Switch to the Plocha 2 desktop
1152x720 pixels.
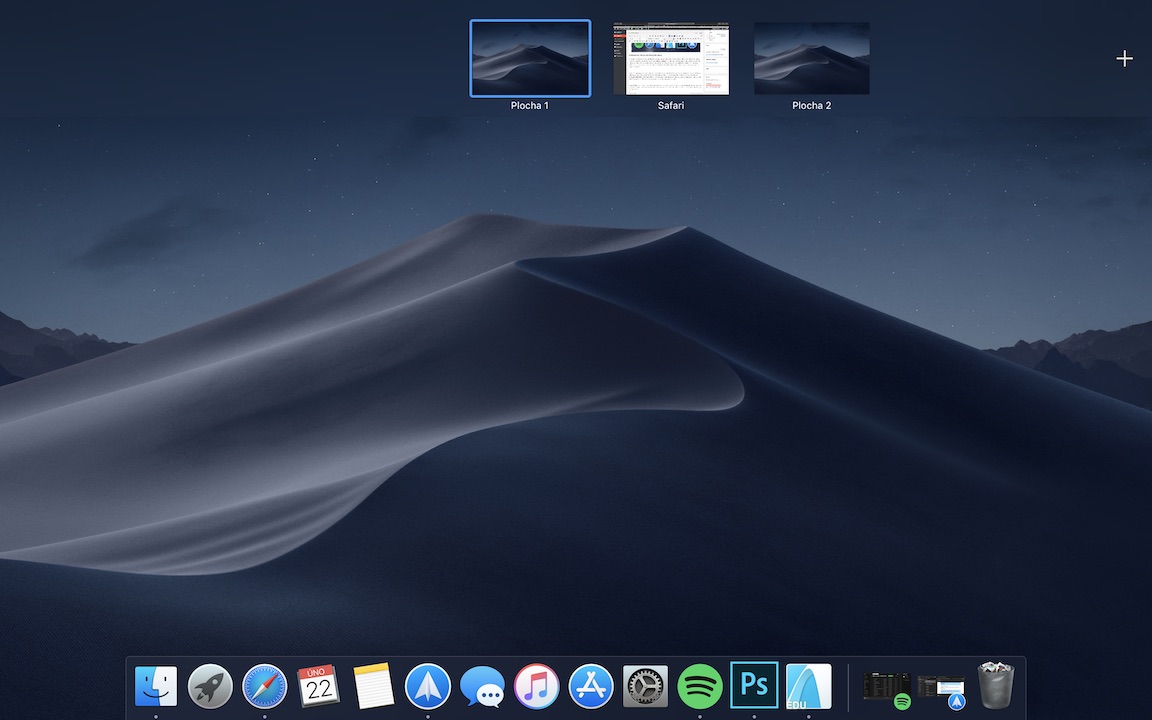coord(811,59)
